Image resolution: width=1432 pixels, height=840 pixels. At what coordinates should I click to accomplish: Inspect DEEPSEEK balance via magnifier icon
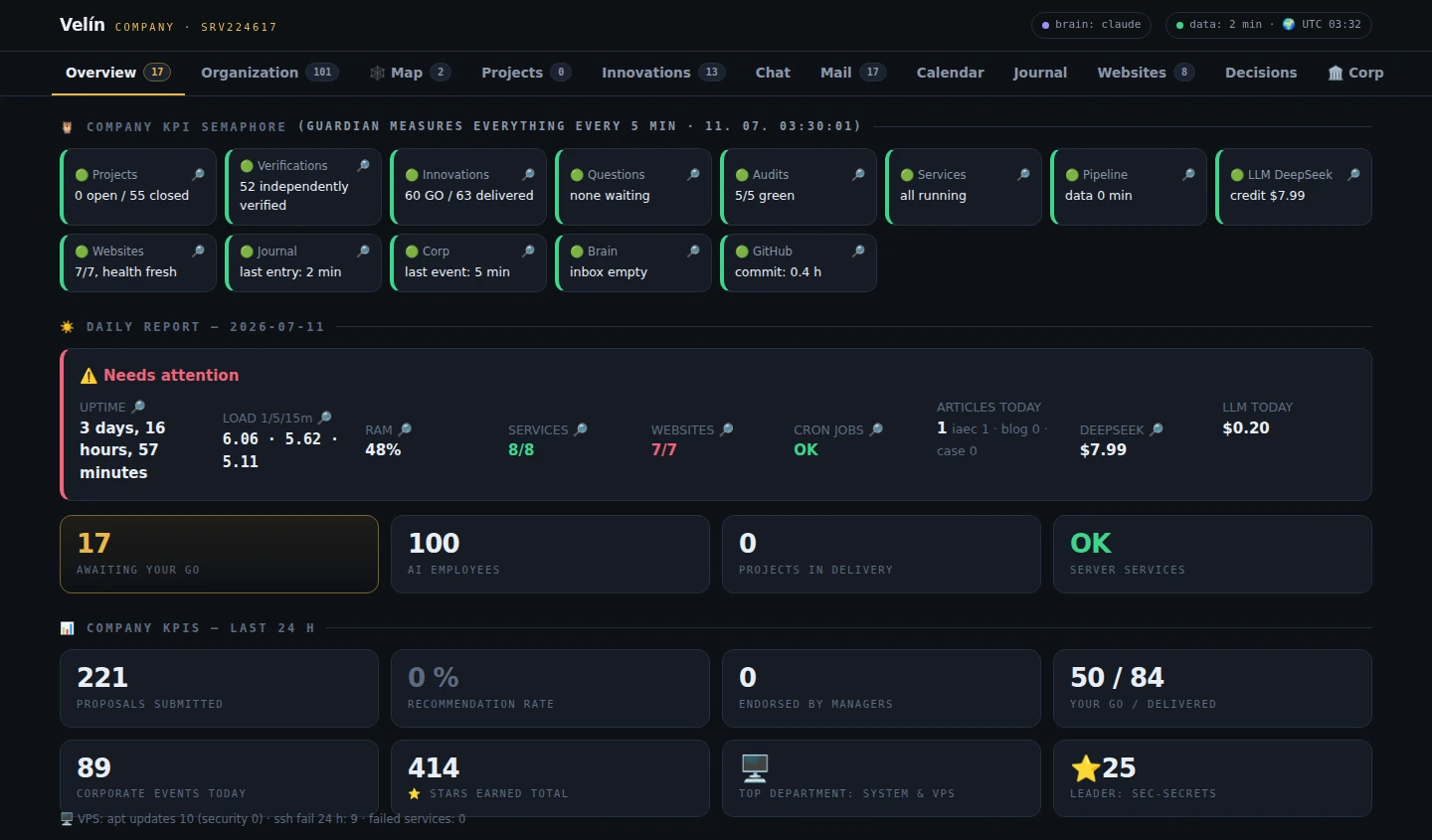[x=1157, y=429]
